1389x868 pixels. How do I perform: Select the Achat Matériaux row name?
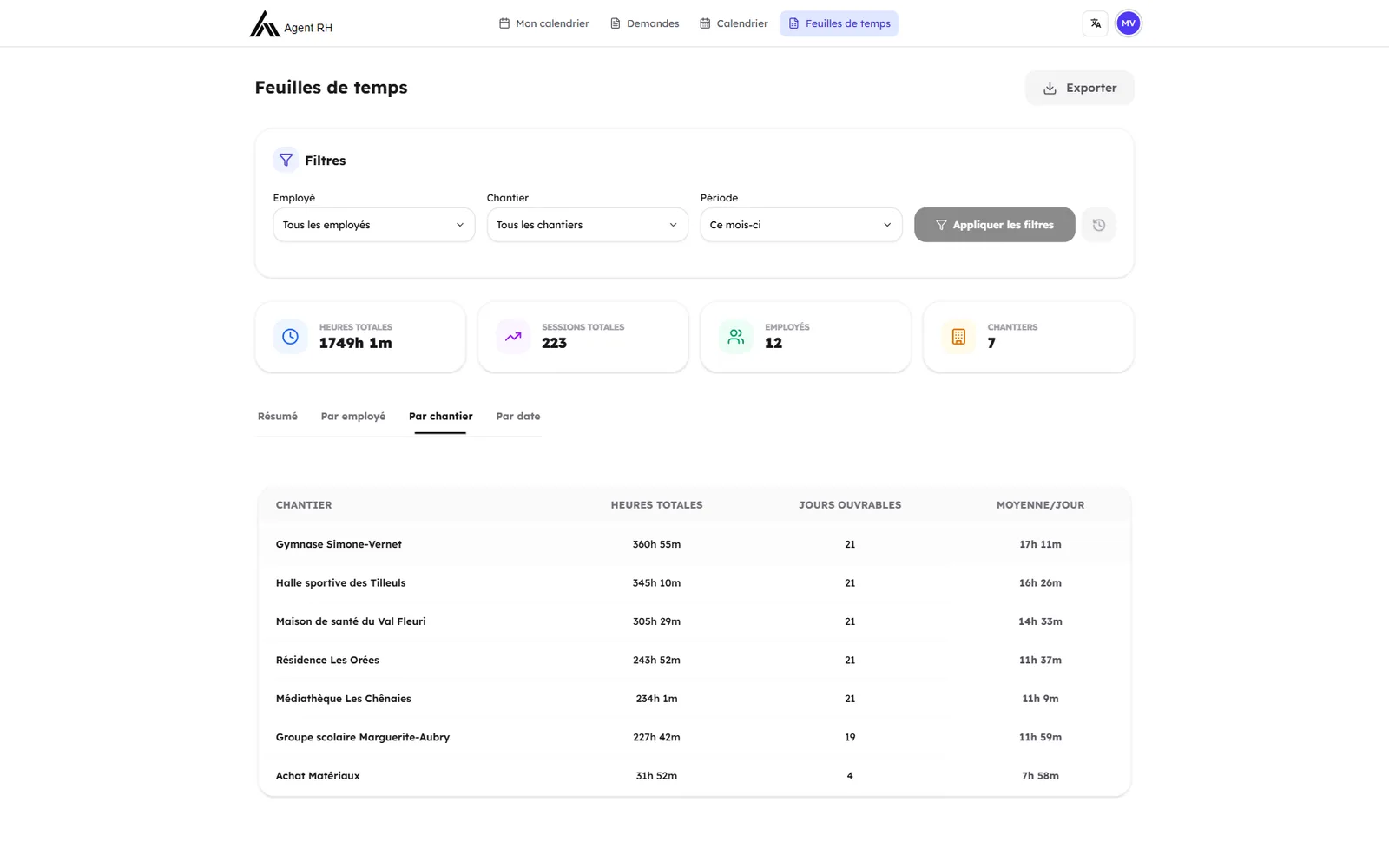[318, 776]
